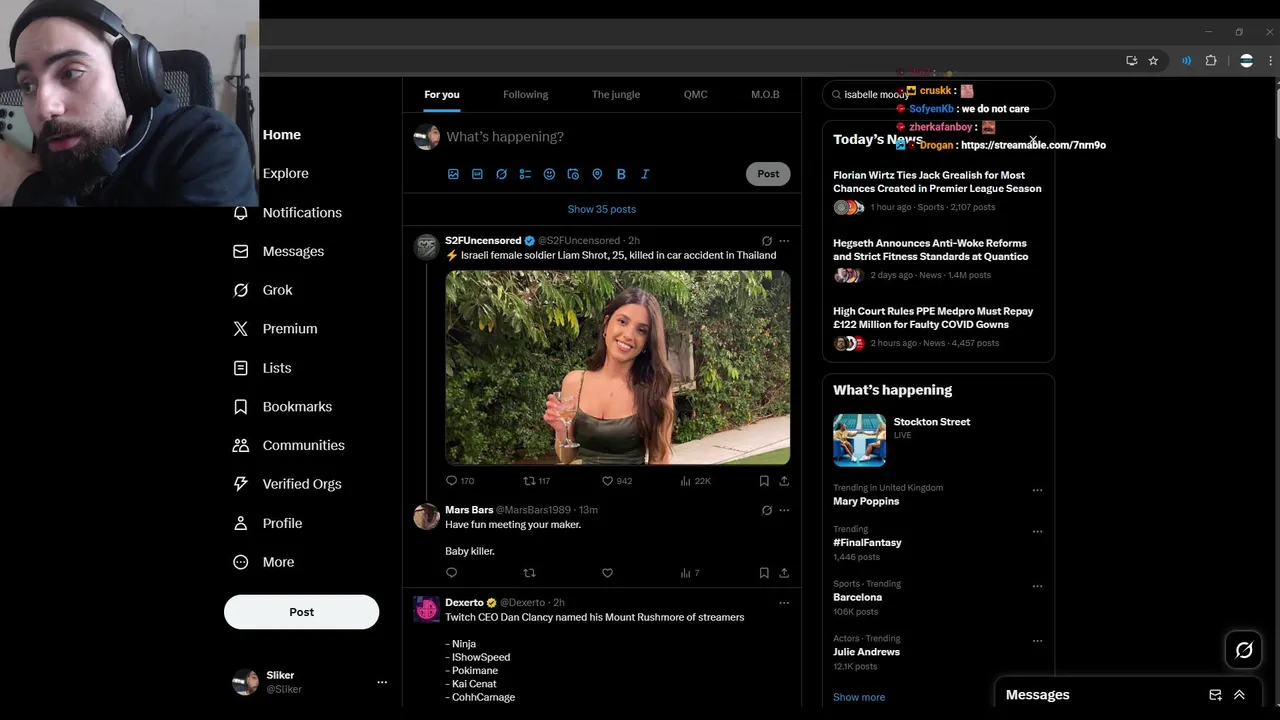This screenshot has height=720, width=1280.
Task: Tag a location in the composer
Action: (x=597, y=174)
